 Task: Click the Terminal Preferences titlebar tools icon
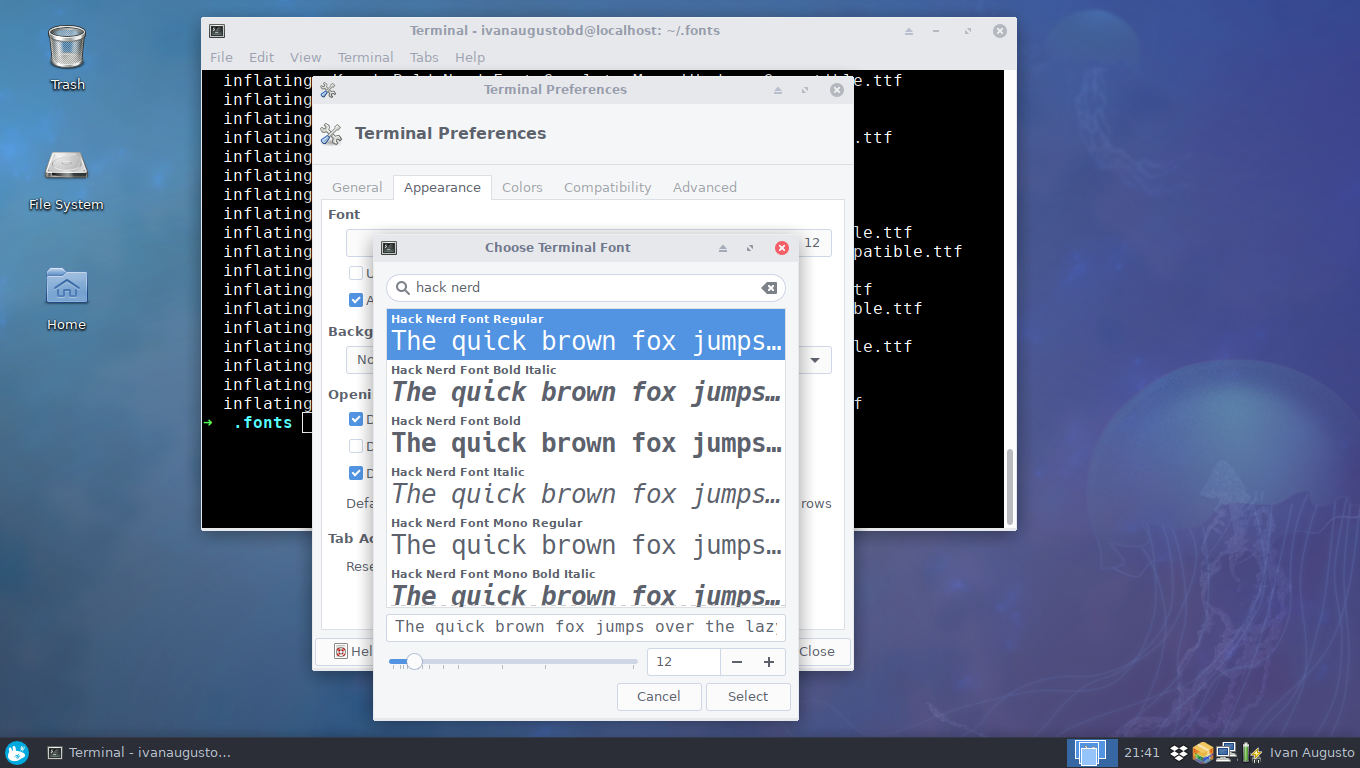pos(328,90)
